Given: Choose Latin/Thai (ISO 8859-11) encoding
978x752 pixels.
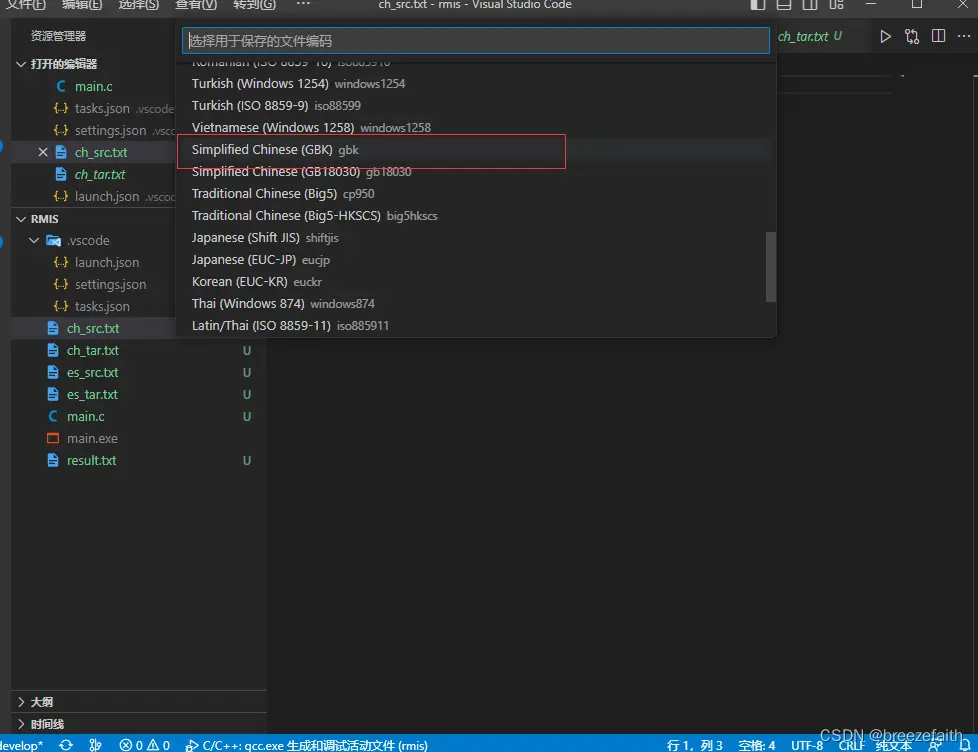Looking at the screenshot, I should coord(476,325).
